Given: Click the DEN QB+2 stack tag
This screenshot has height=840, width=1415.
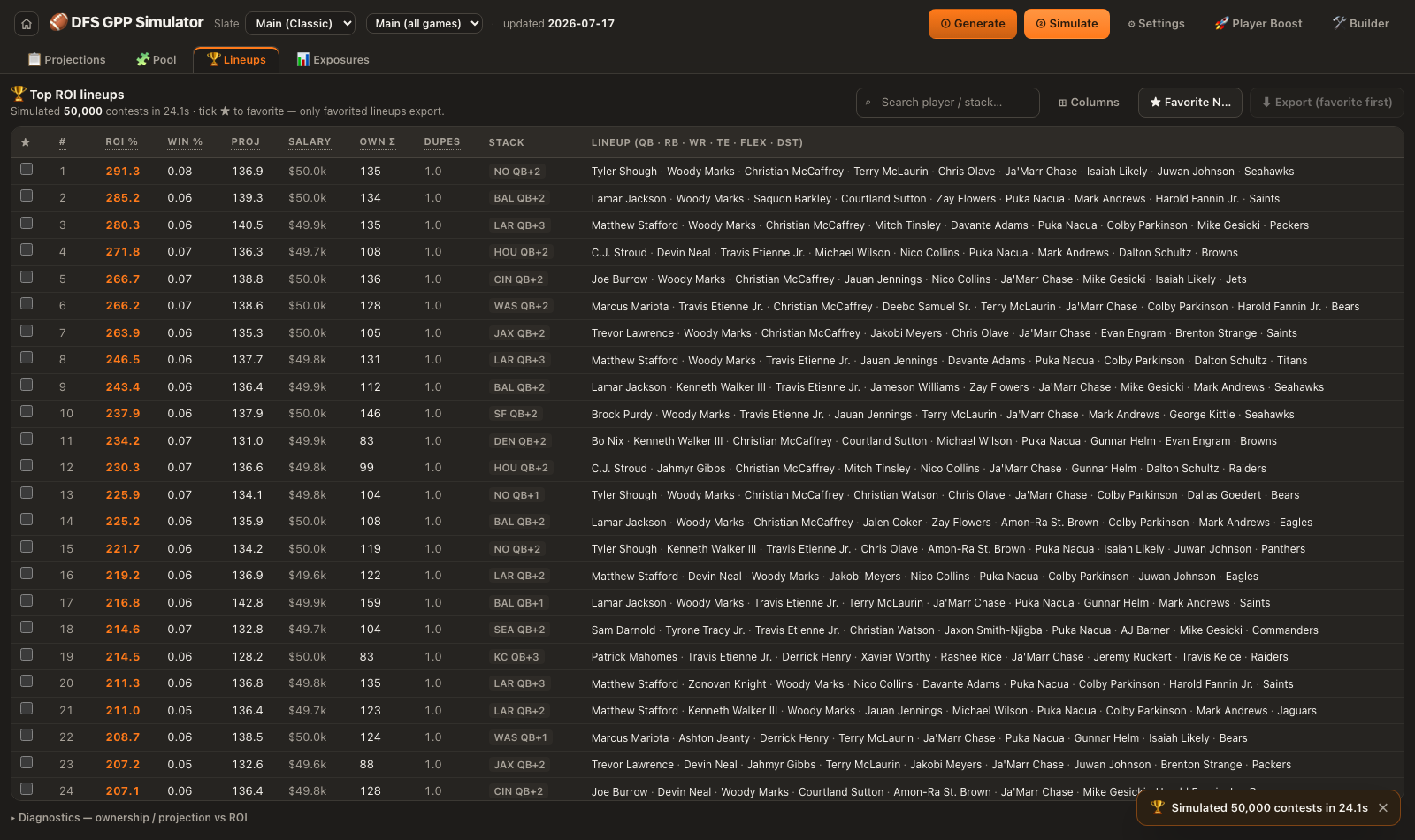Looking at the screenshot, I should click(520, 441).
